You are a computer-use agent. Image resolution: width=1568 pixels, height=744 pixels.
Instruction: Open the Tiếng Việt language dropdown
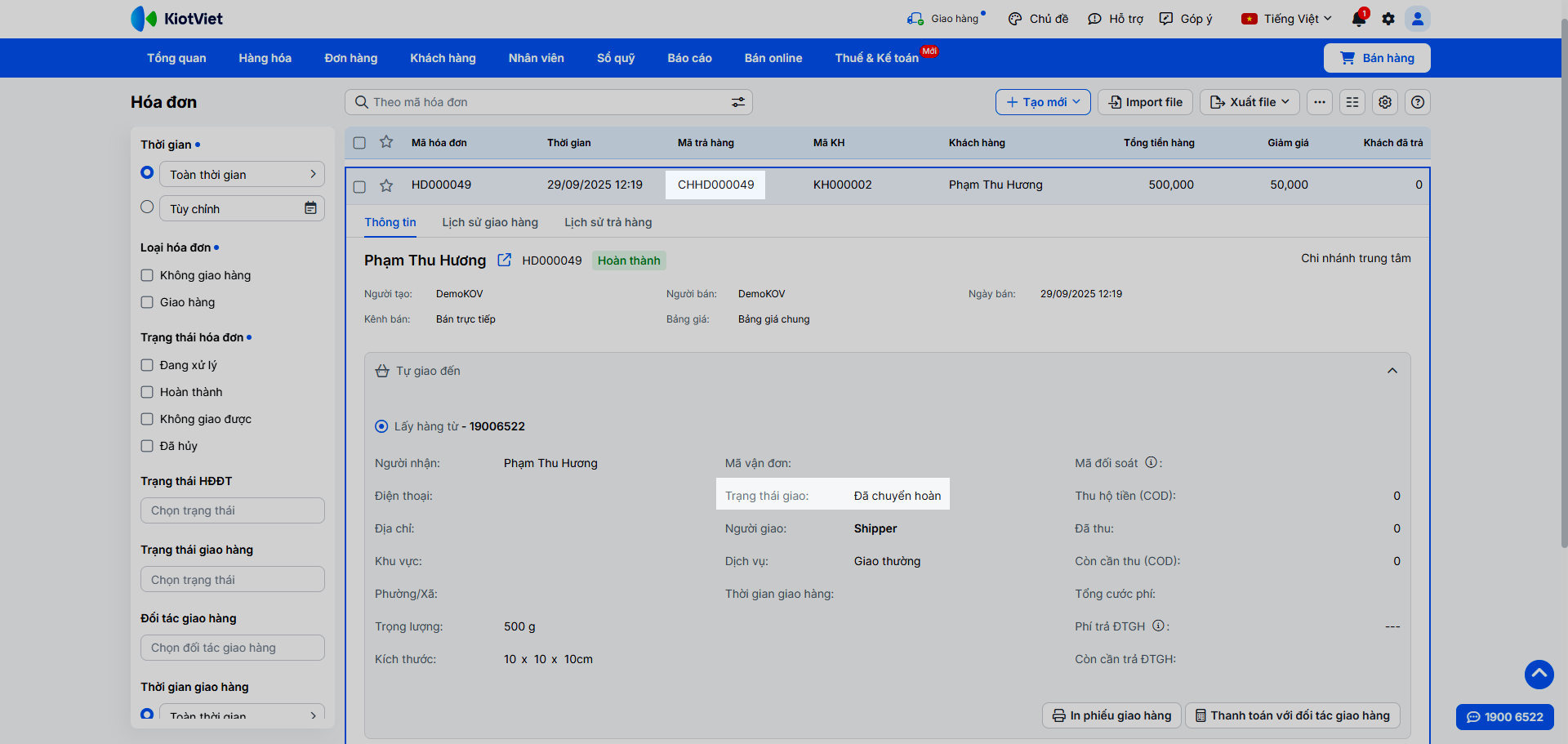(x=1286, y=19)
